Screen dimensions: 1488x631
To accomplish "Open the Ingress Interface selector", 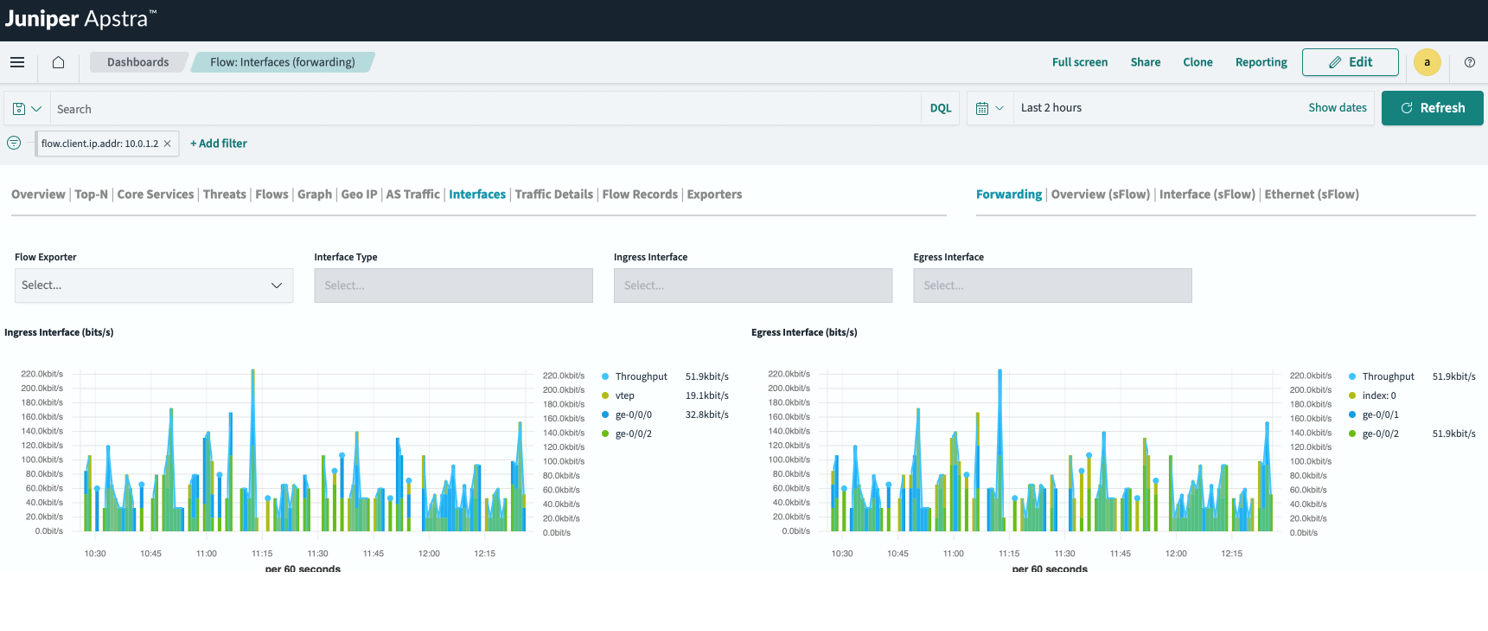I will (752, 285).
